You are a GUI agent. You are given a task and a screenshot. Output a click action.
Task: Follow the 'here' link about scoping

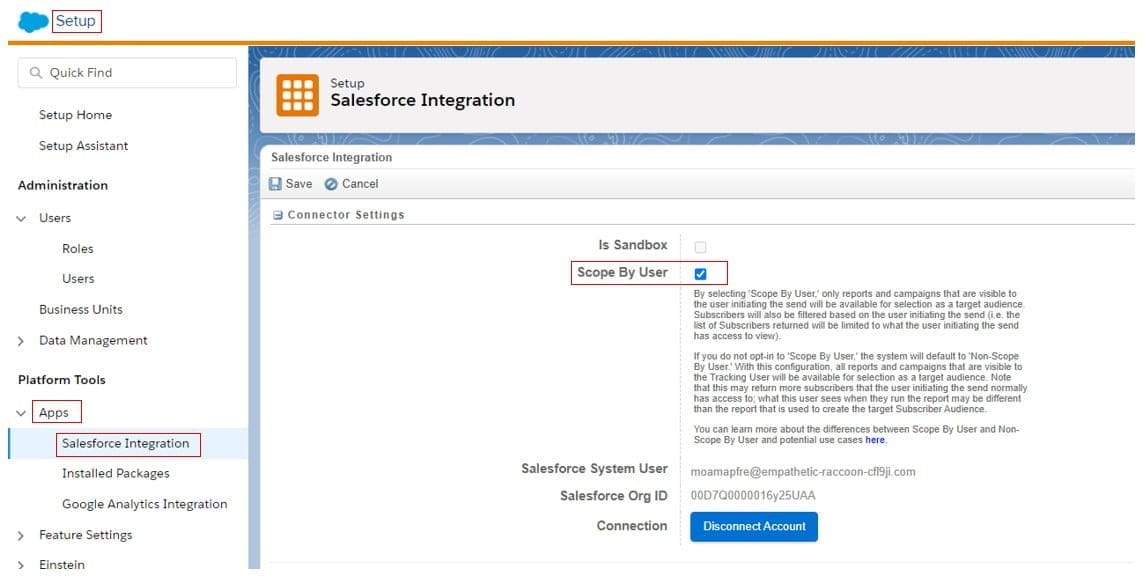point(875,440)
